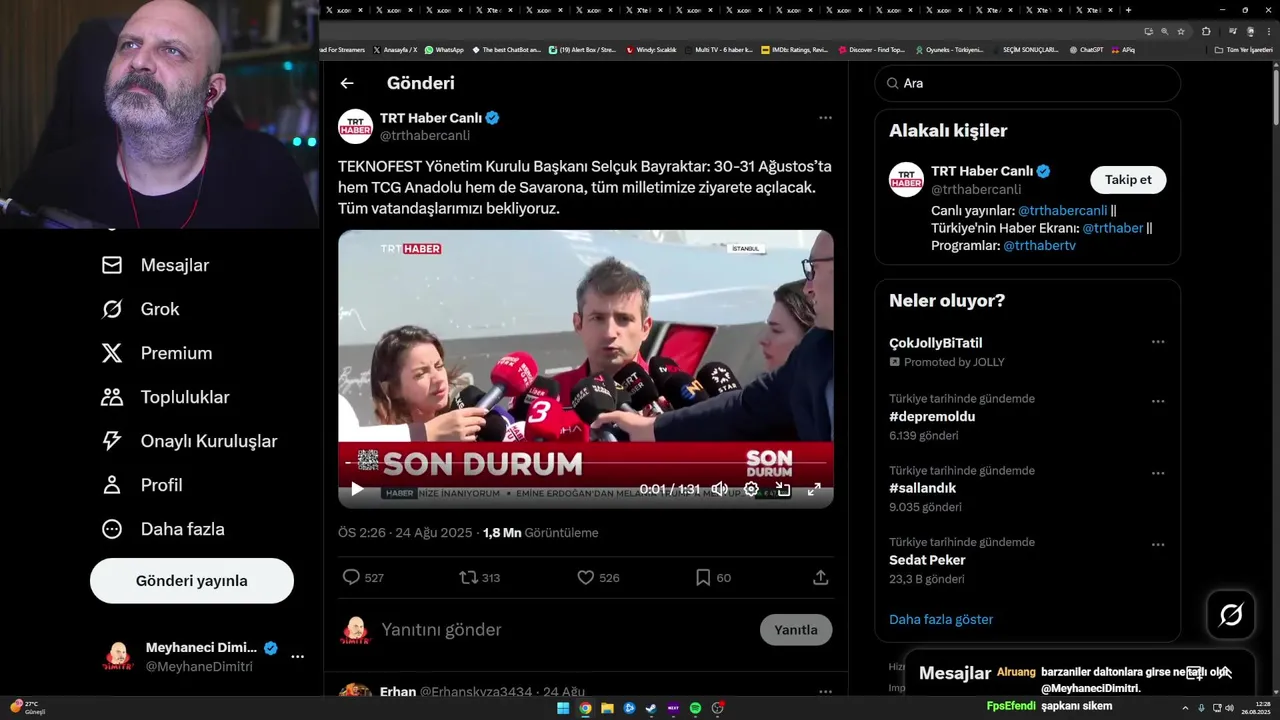Open Onaylı Kuruluşlar page

[x=189, y=441]
